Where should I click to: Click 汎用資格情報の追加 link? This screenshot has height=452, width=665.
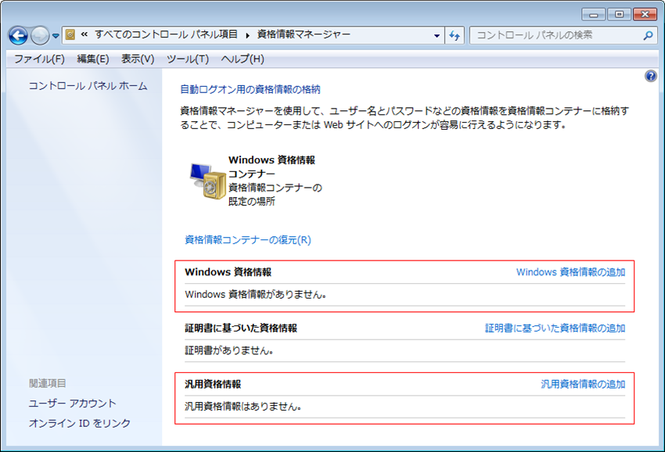tap(583, 384)
